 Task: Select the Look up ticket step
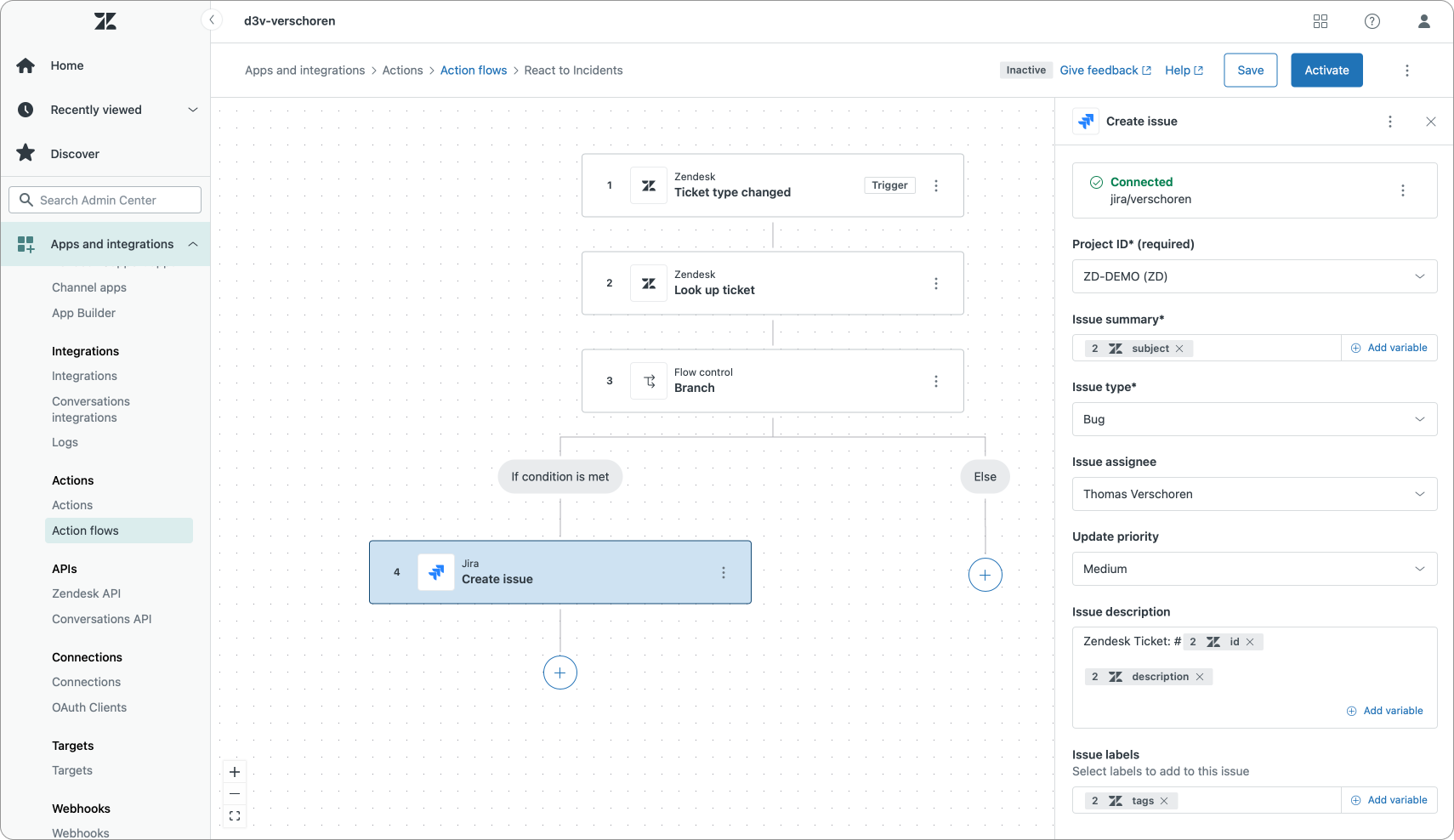[x=773, y=283]
